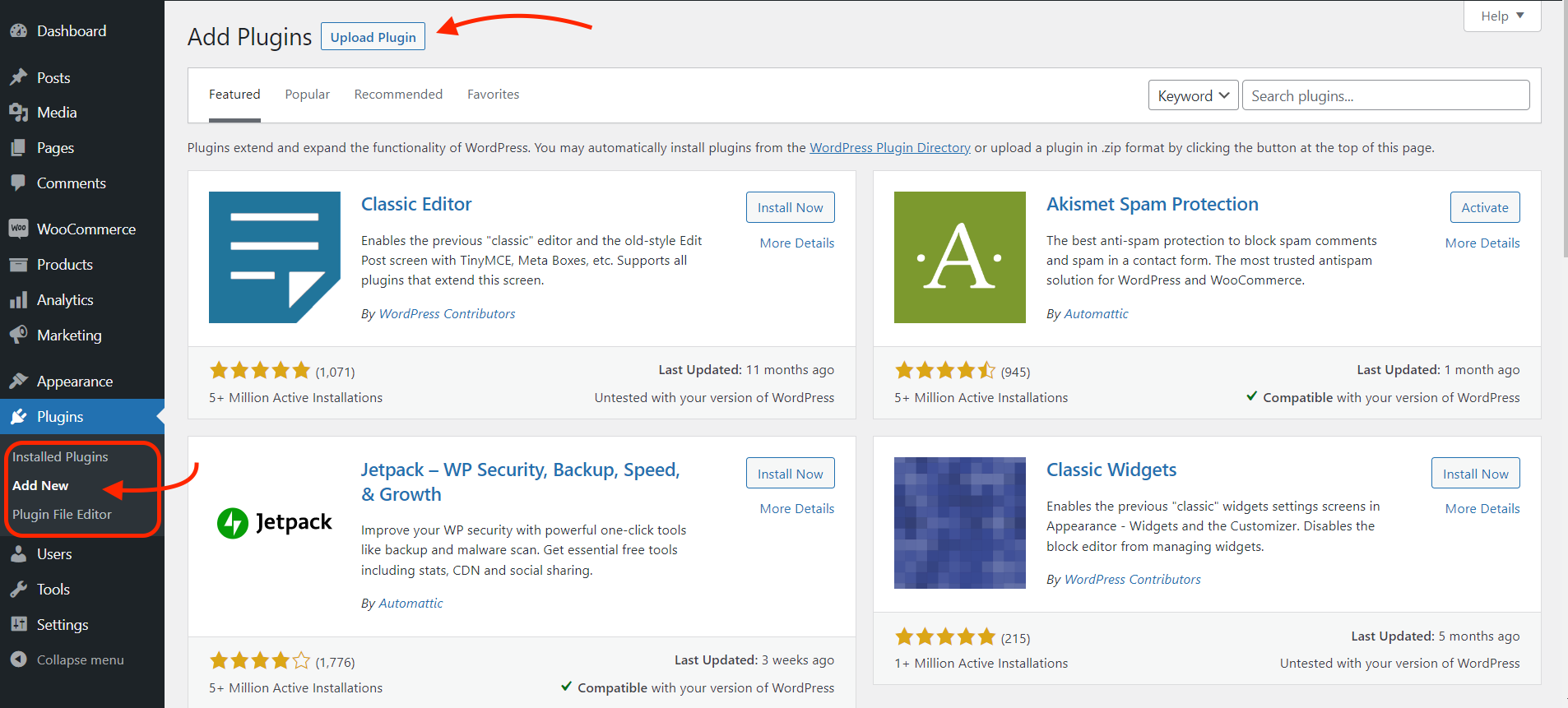The width and height of the screenshot is (1568, 708).
Task: Open the Automattic author link under Akismet
Action: point(1096,314)
